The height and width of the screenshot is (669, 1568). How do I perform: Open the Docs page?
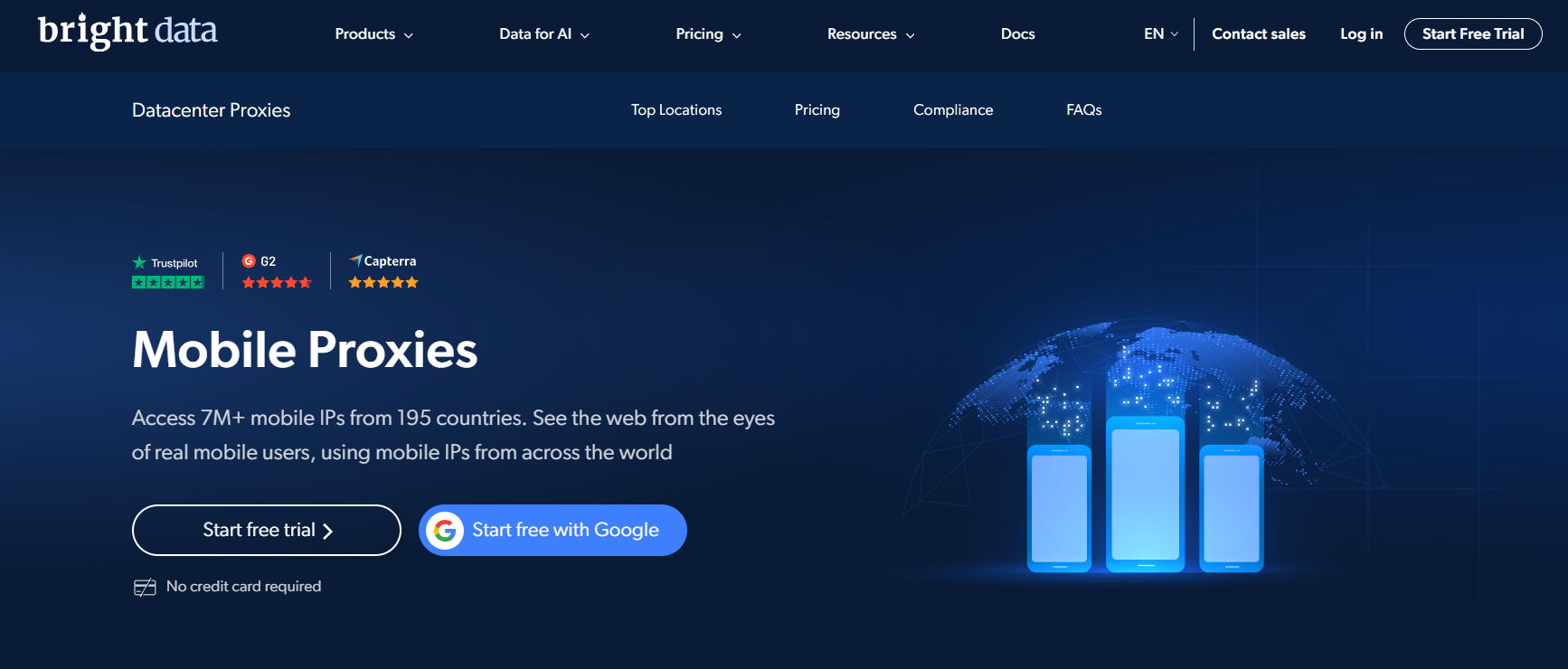[1018, 34]
